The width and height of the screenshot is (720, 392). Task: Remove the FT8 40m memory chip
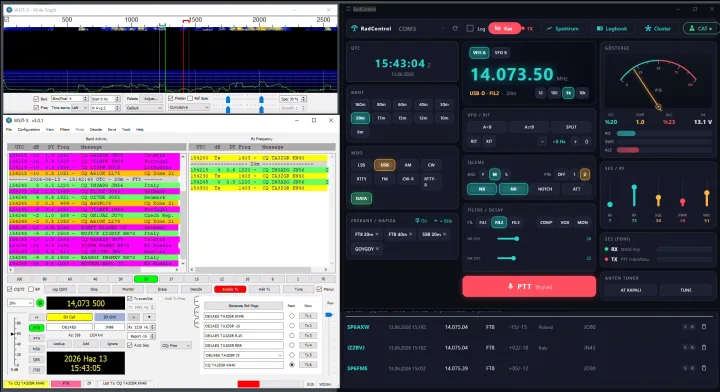411,234
